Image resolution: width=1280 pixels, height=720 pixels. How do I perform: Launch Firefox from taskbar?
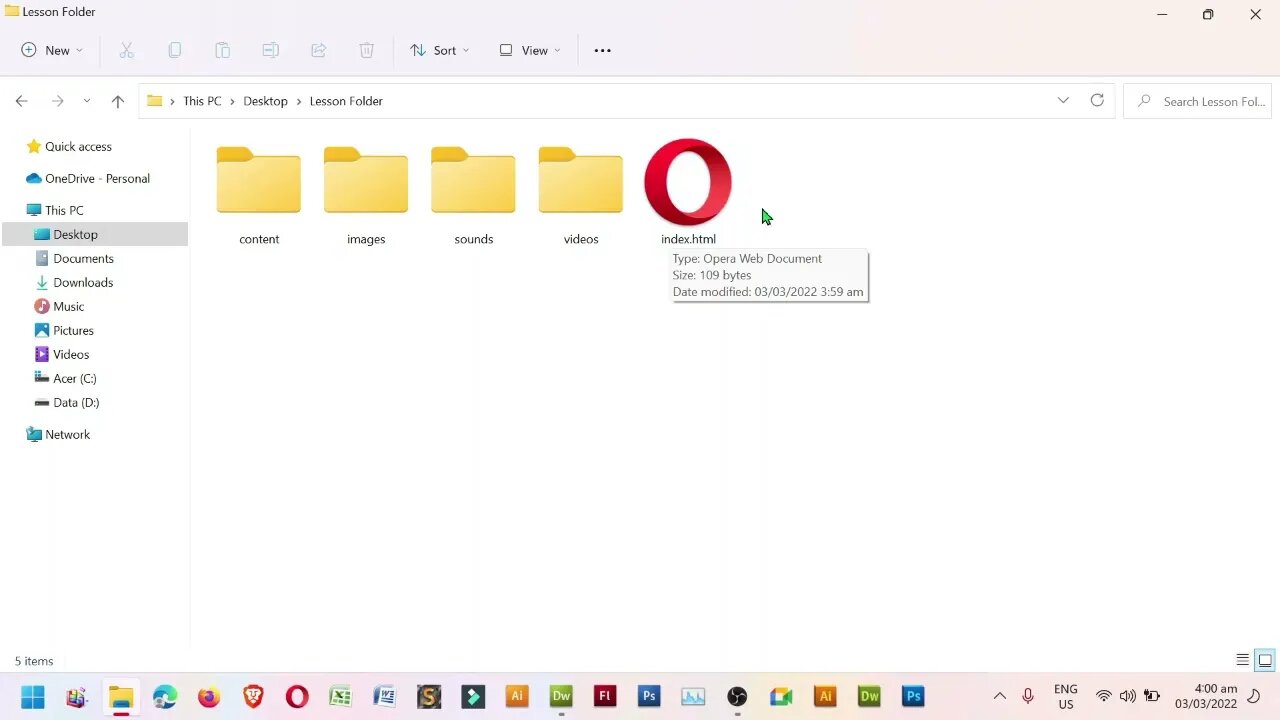pyautogui.click(x=209, y=696)
